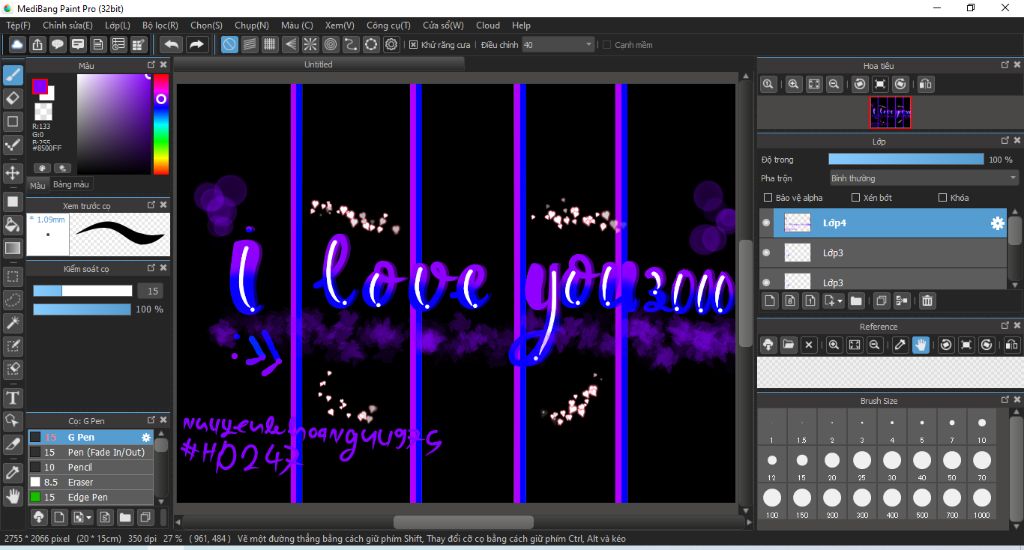This screenshot has height=550, width=1024.
Task: Select the Text tool
Action: pyautogui.click(x=12, y=398)
